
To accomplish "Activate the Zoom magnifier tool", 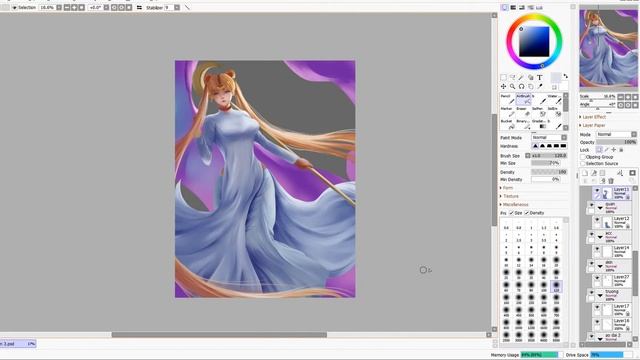I will point(512,87).
